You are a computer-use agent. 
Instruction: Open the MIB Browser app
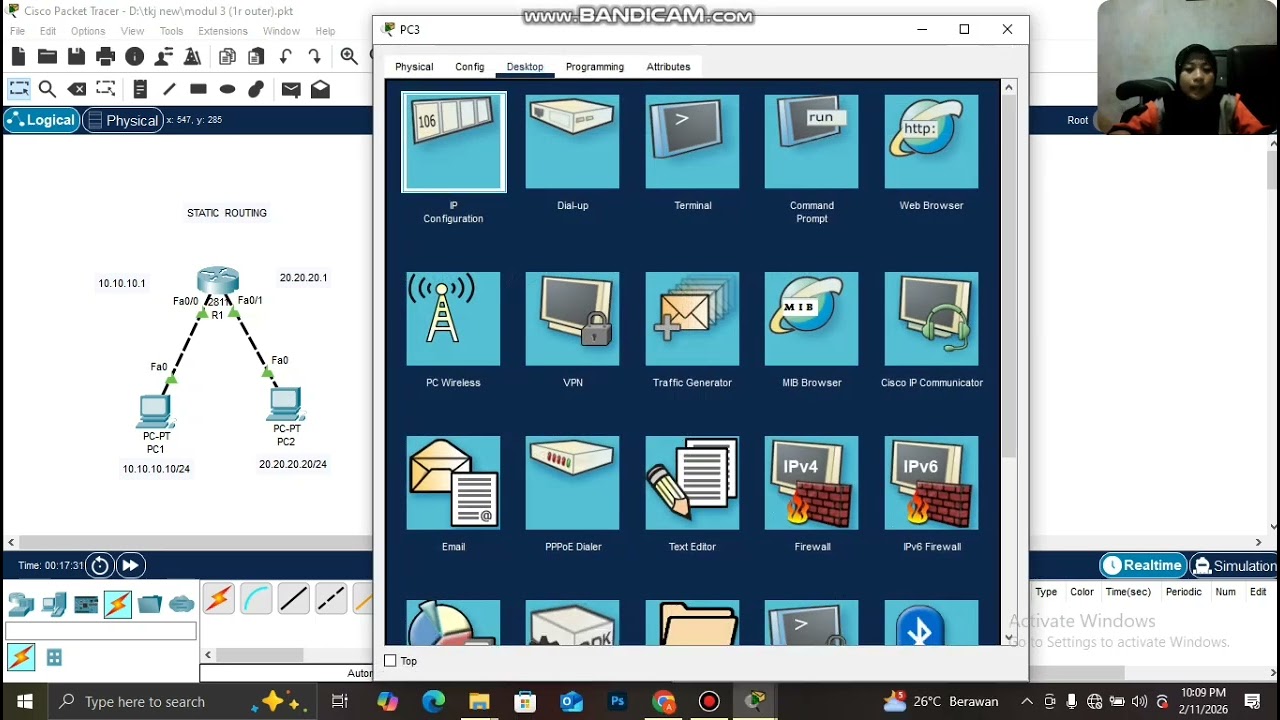pos(811,319)
